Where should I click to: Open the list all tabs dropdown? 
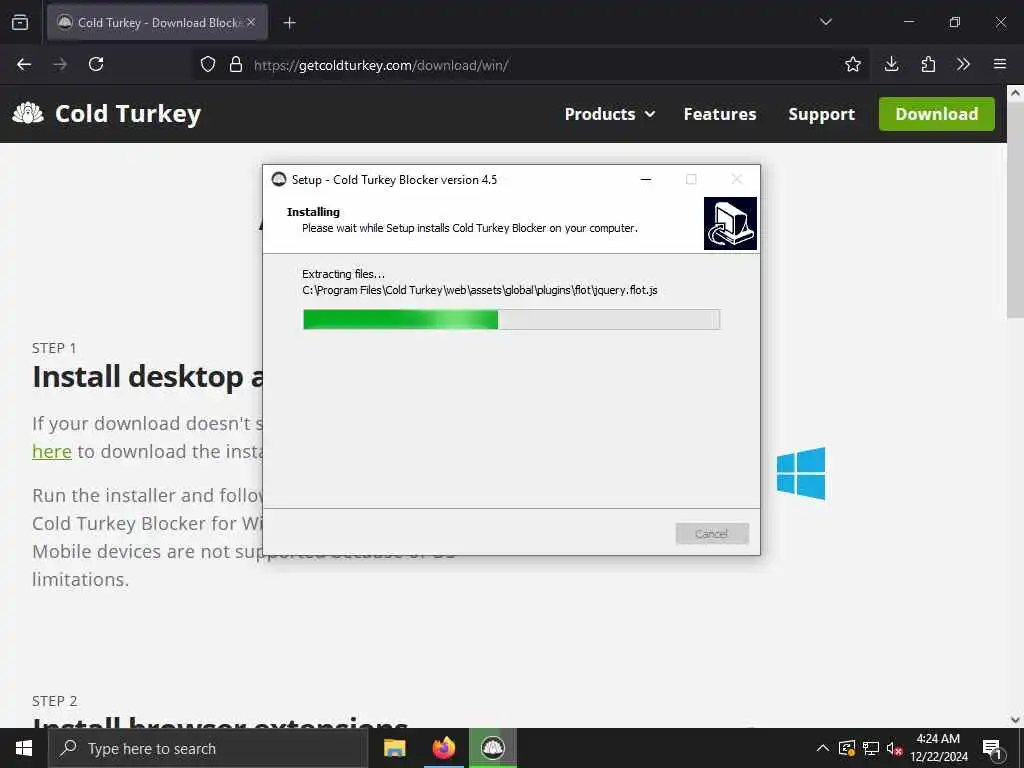point(825,22)
